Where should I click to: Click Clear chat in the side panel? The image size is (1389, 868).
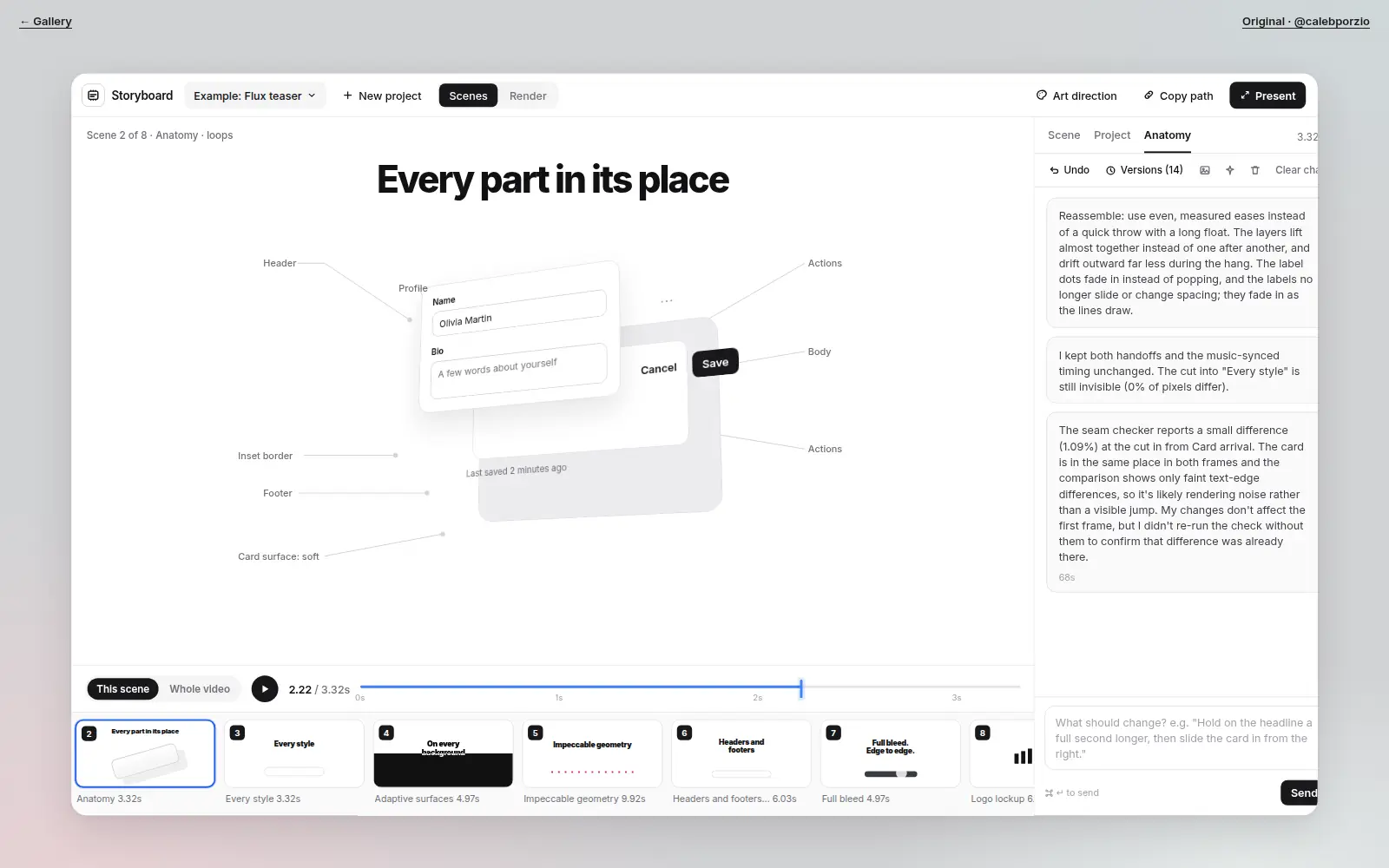tap(1296, 170)
